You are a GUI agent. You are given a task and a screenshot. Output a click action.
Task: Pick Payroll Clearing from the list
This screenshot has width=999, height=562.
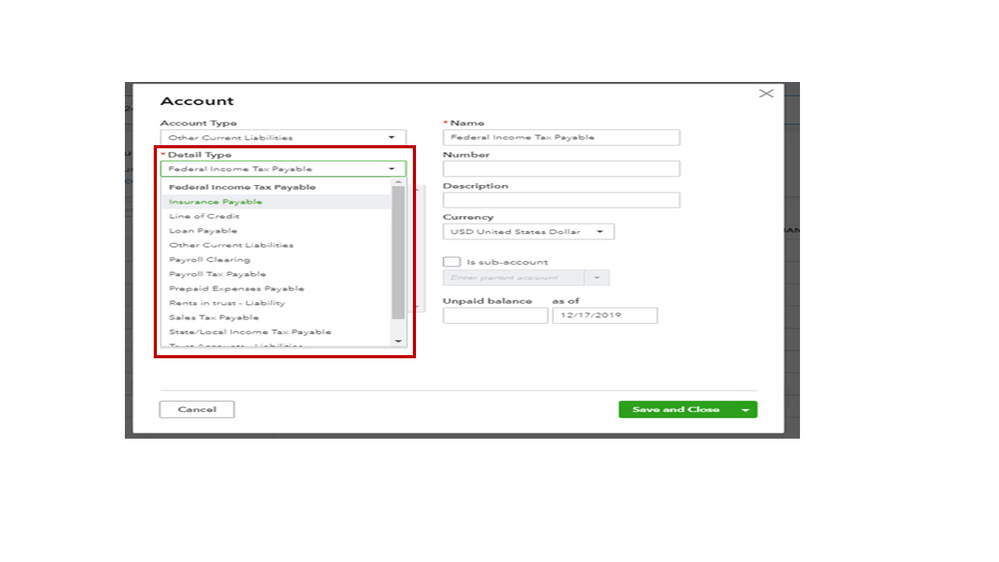pyautogui.click(x=209, y=260)
